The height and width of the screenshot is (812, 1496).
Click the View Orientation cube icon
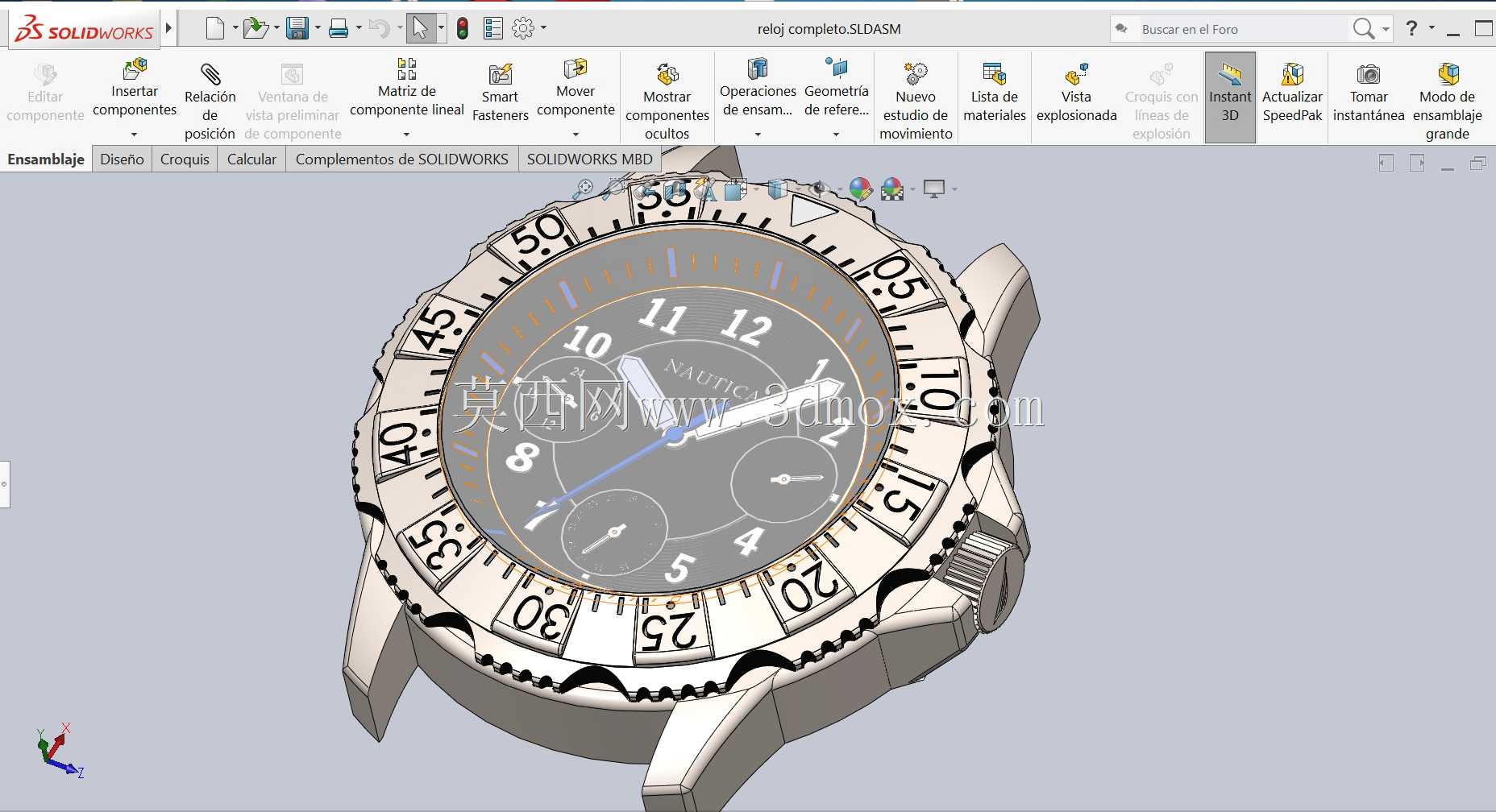point(734,190)
